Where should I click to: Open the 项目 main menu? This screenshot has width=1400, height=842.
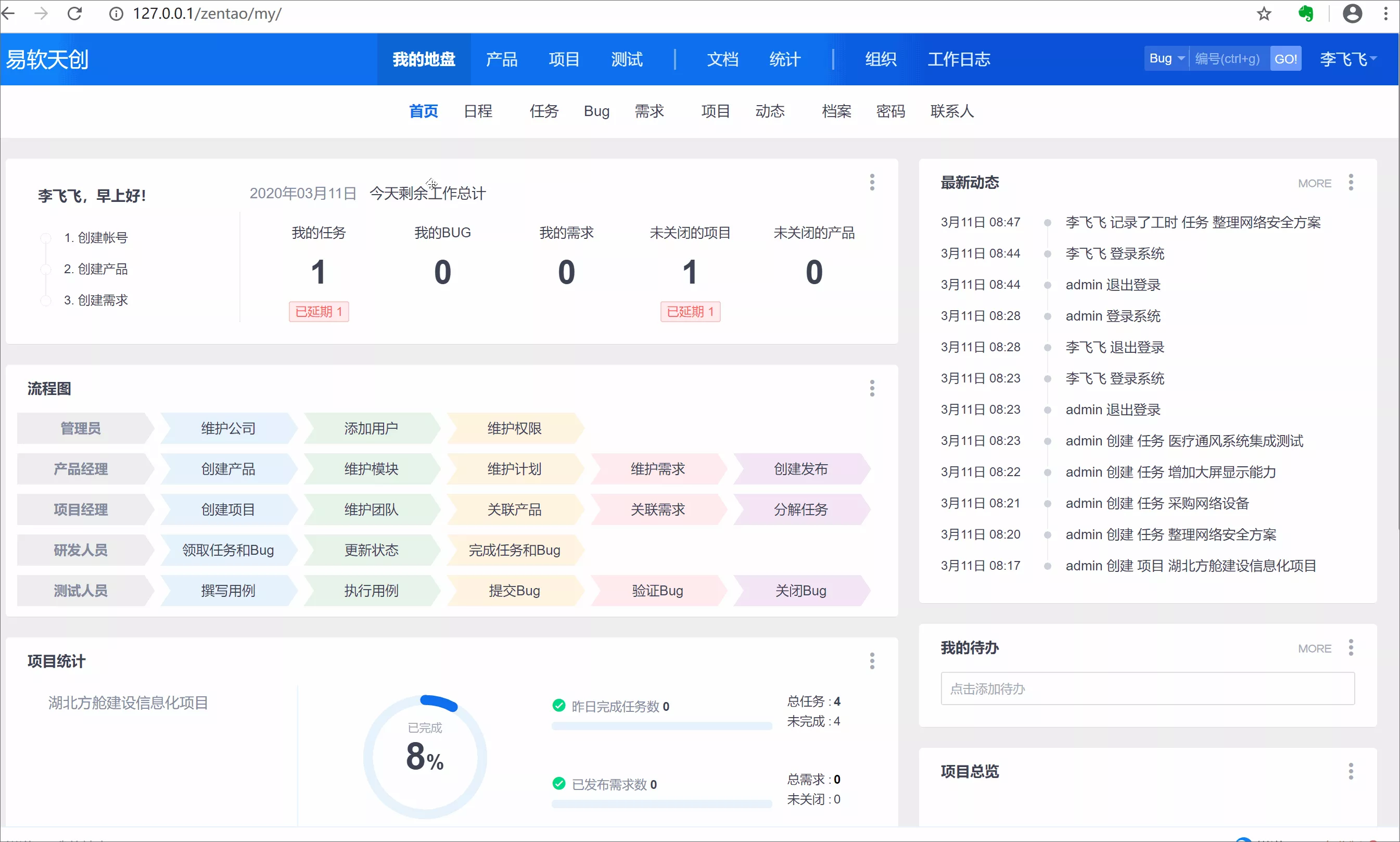point(564,59)
